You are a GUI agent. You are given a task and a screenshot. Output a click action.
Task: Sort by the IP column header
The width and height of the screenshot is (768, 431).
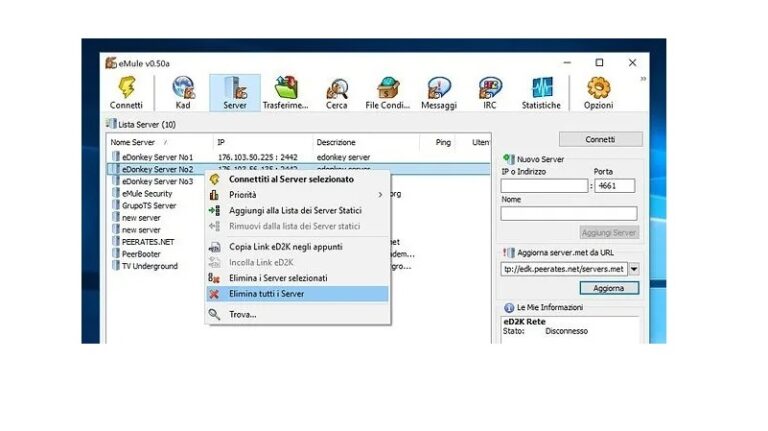coord(263,143)
